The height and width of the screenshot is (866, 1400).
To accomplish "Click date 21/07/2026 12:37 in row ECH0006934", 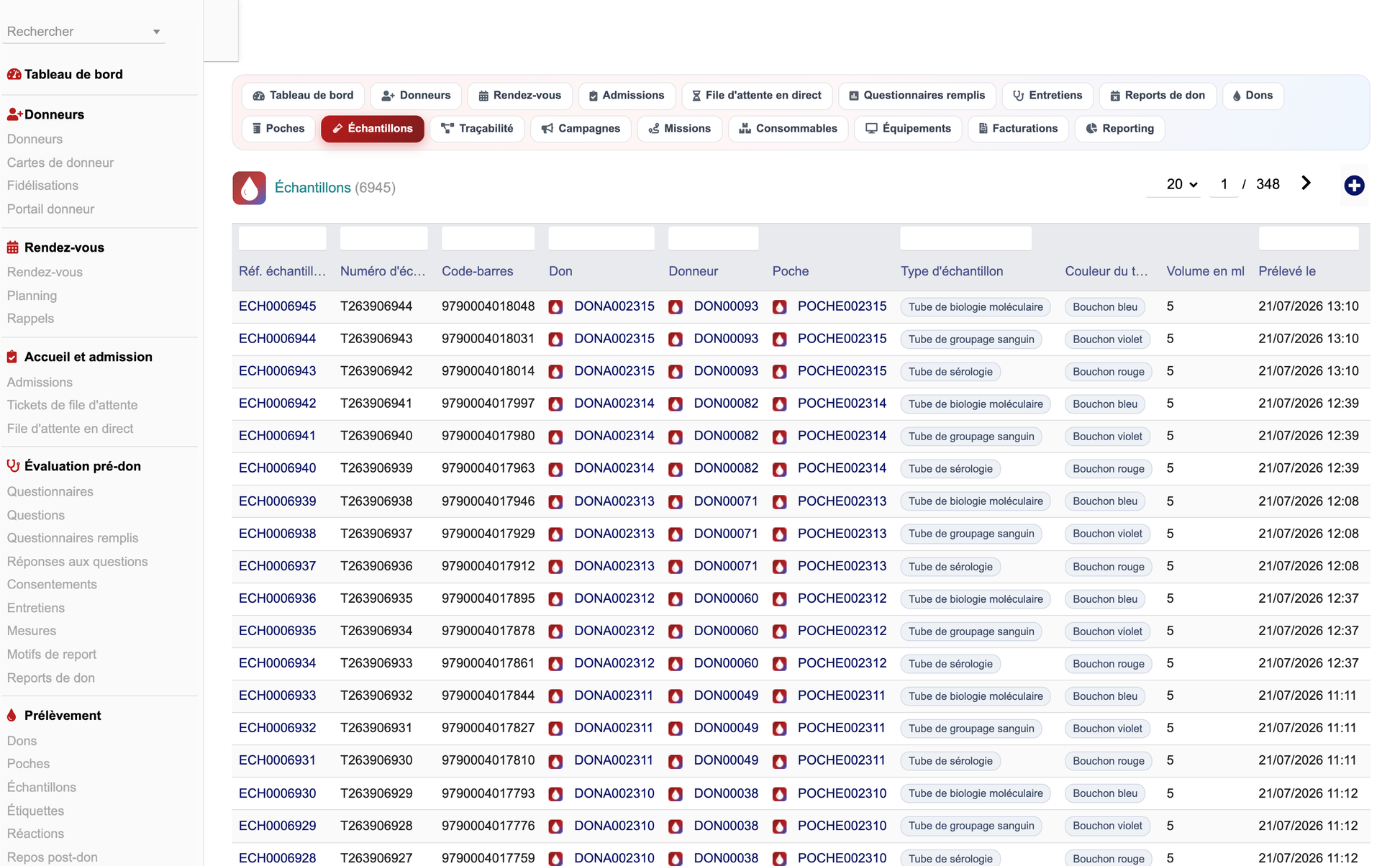I will click(x=1309, y=663).
